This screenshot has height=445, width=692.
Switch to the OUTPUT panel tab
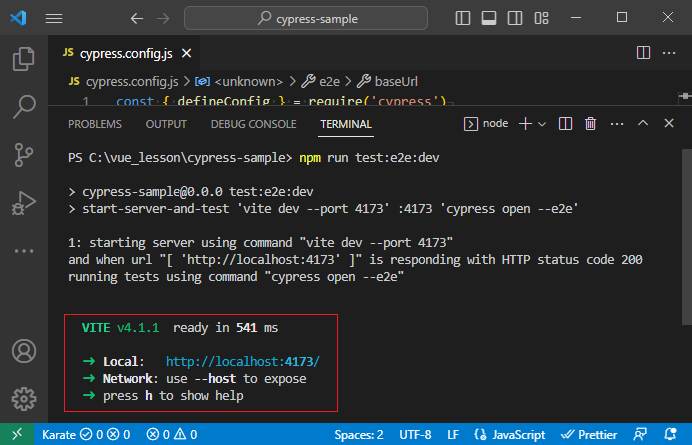coord(166,124)
